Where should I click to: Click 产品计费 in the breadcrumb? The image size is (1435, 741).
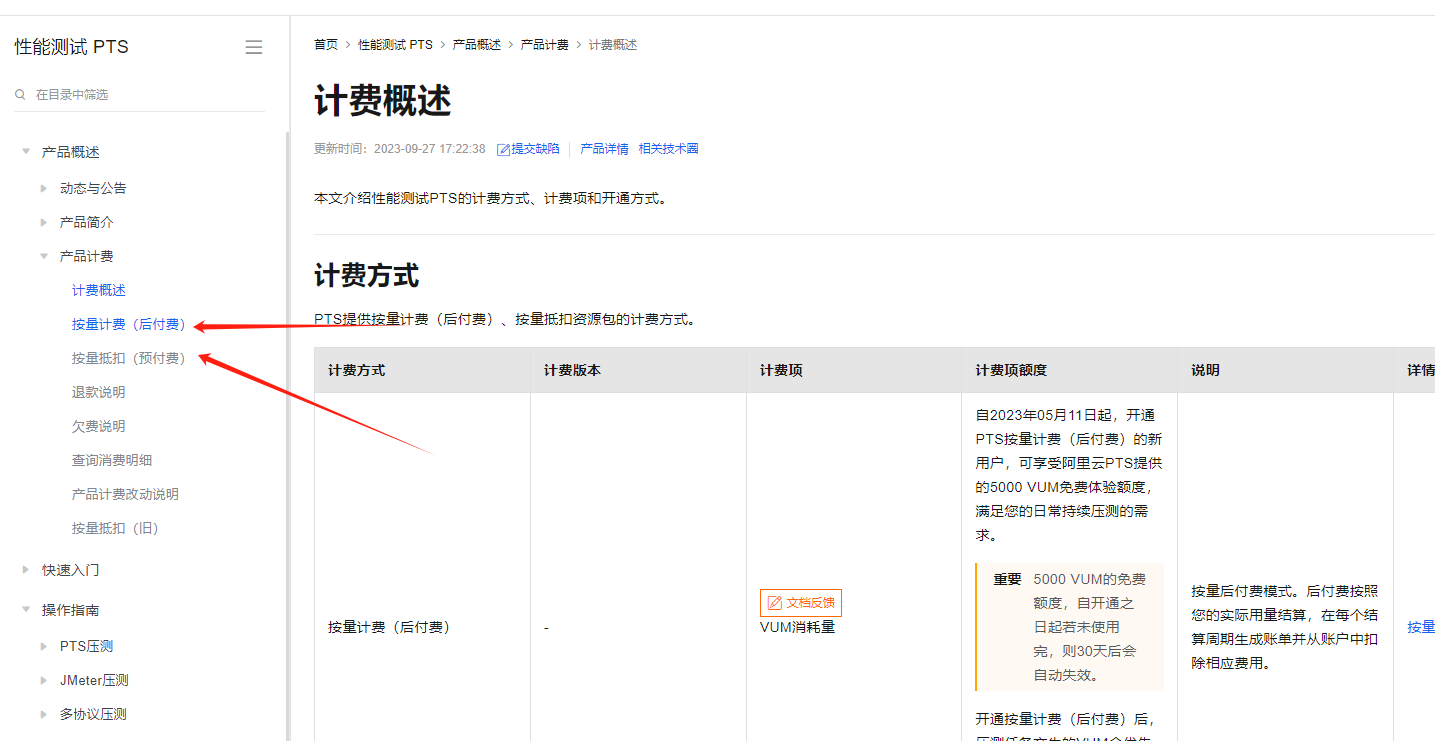click(545, 45)
